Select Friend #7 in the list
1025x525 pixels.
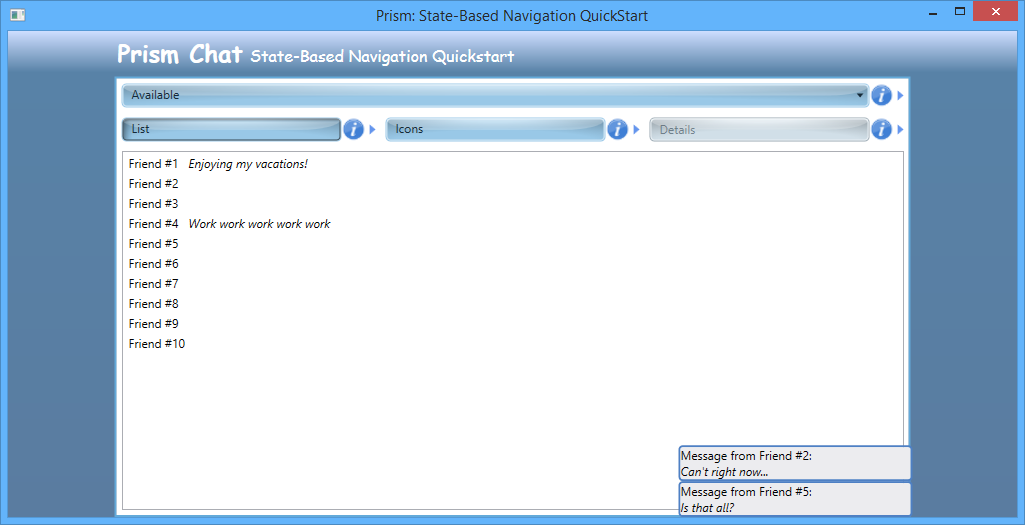click(154, 284)
